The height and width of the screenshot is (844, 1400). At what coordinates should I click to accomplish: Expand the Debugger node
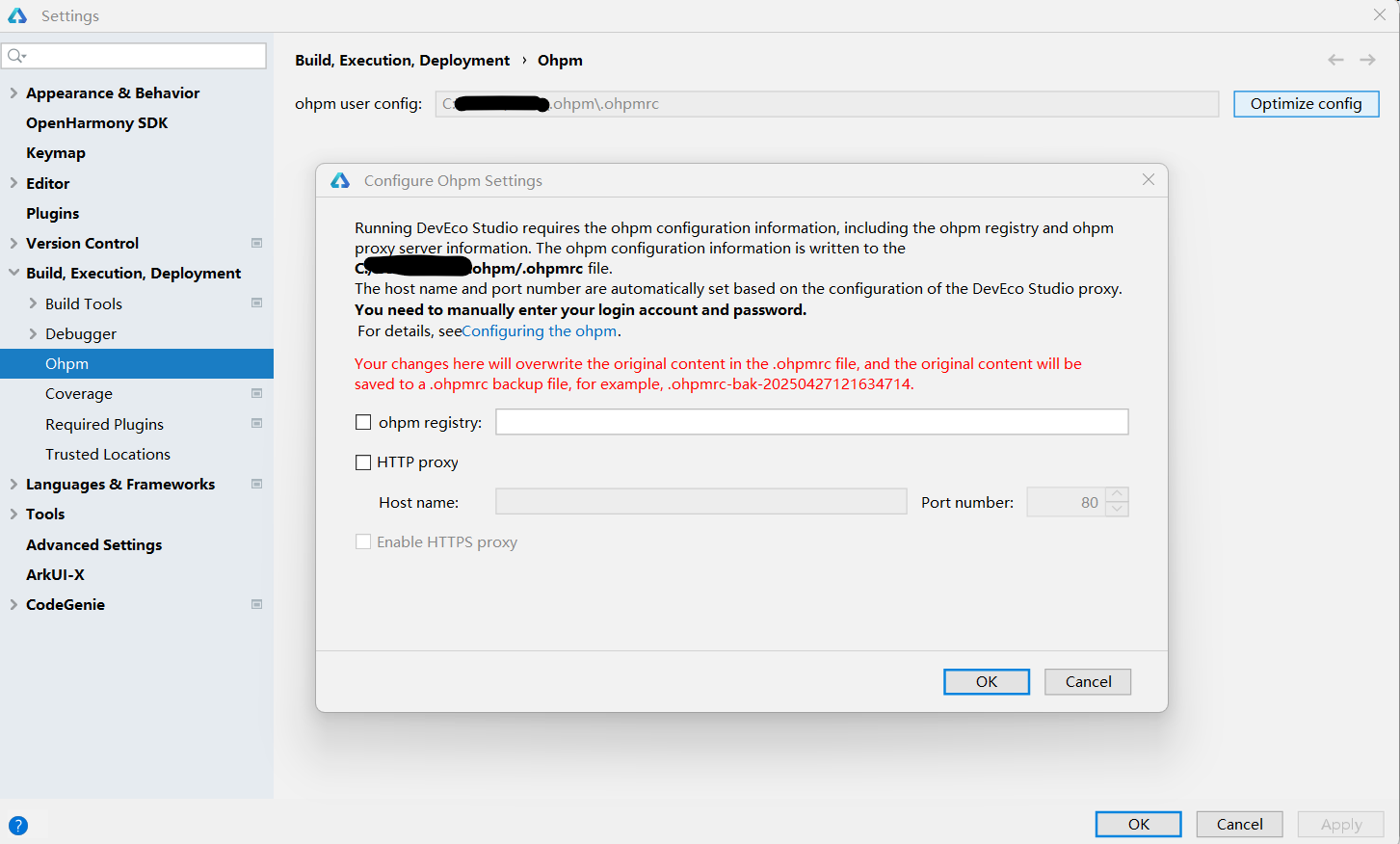click(33, 333)
